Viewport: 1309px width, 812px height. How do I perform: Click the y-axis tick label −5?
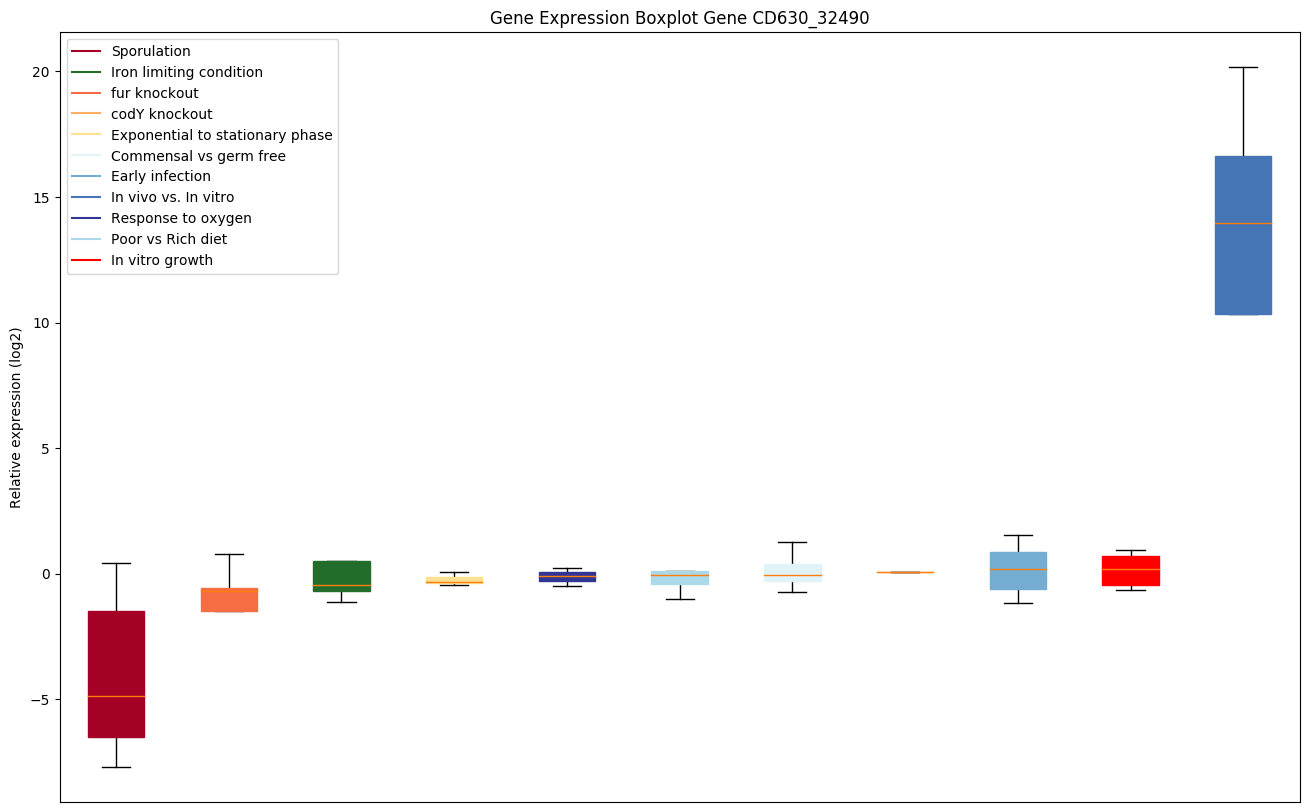[x=41, y=700]
